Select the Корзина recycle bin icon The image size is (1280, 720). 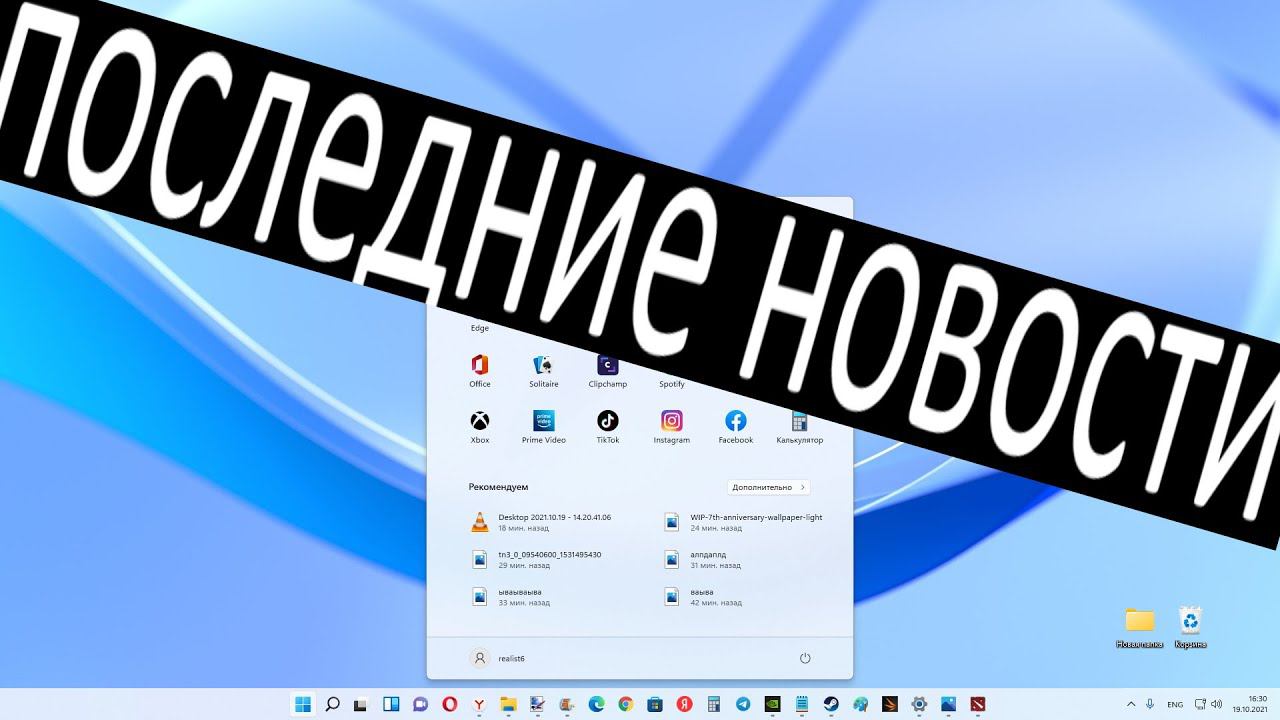[x=1190, y=628]
